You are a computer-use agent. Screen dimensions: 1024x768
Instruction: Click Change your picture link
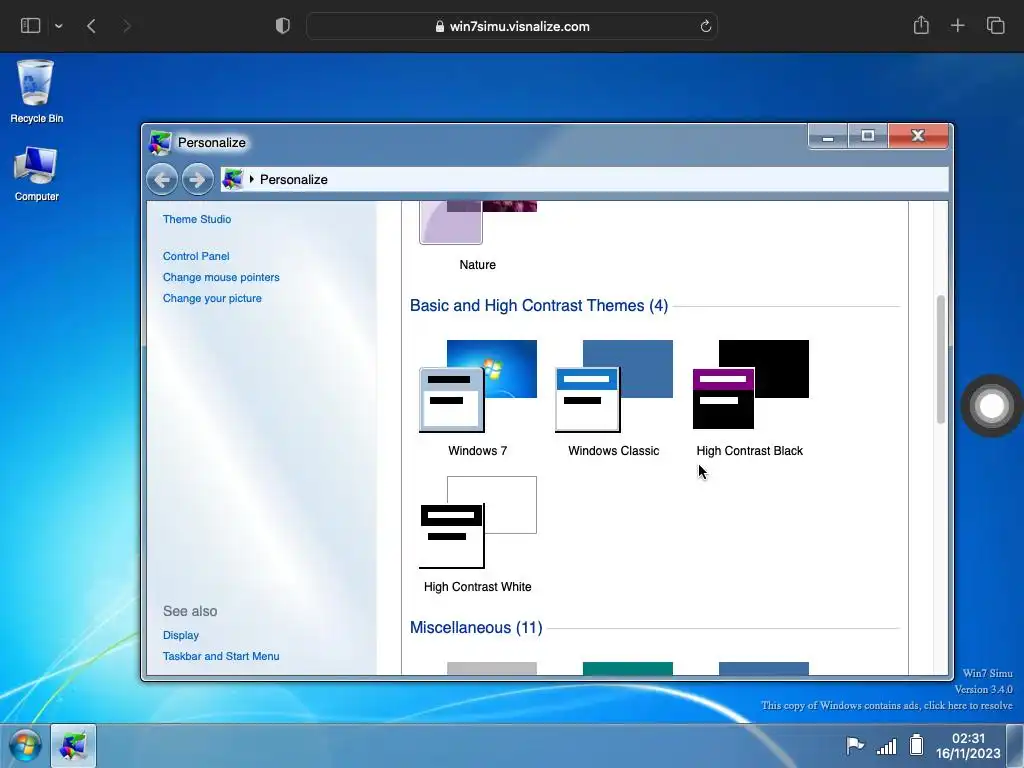pos(212,298)
